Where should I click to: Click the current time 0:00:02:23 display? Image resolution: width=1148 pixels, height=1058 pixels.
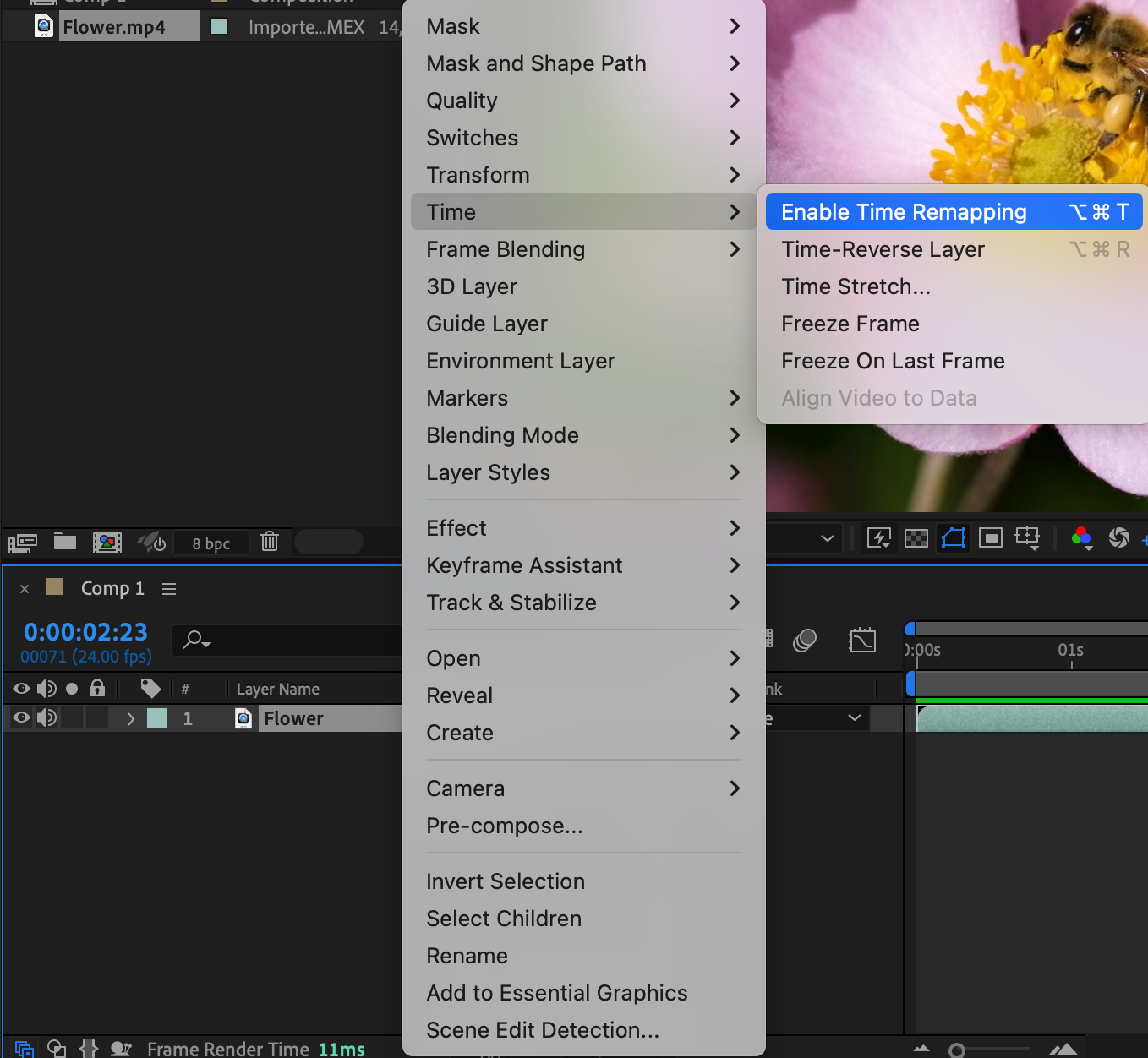[85, 632]
